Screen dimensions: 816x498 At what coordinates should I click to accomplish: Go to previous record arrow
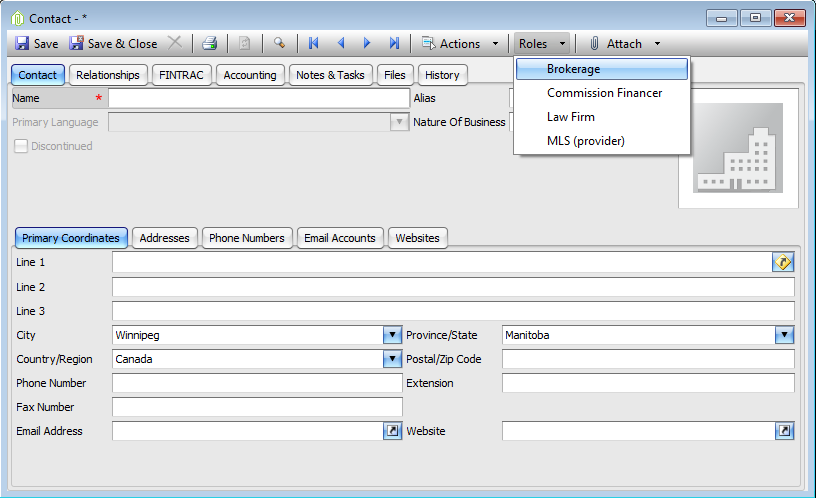pos(341,43)
